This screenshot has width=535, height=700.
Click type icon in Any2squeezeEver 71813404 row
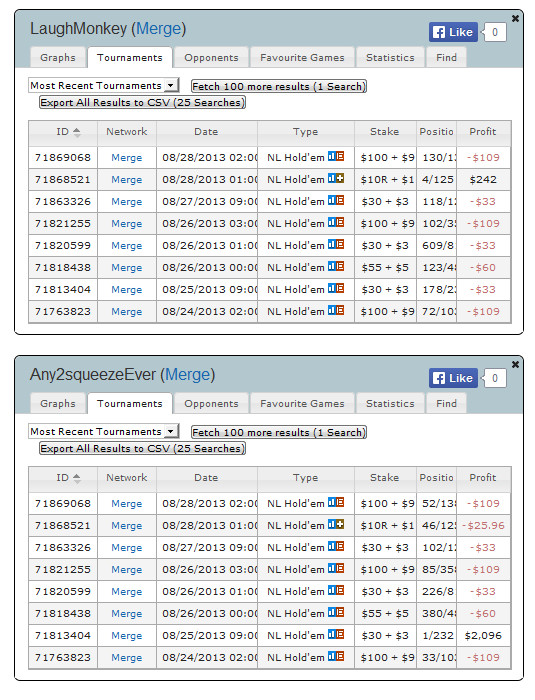[x=336, y=634]
